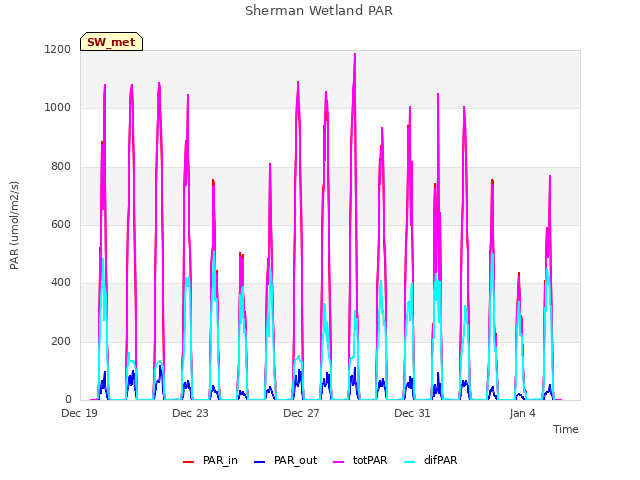
Task: Click the 1000 y-axis tick label
Action: (58, 107)
